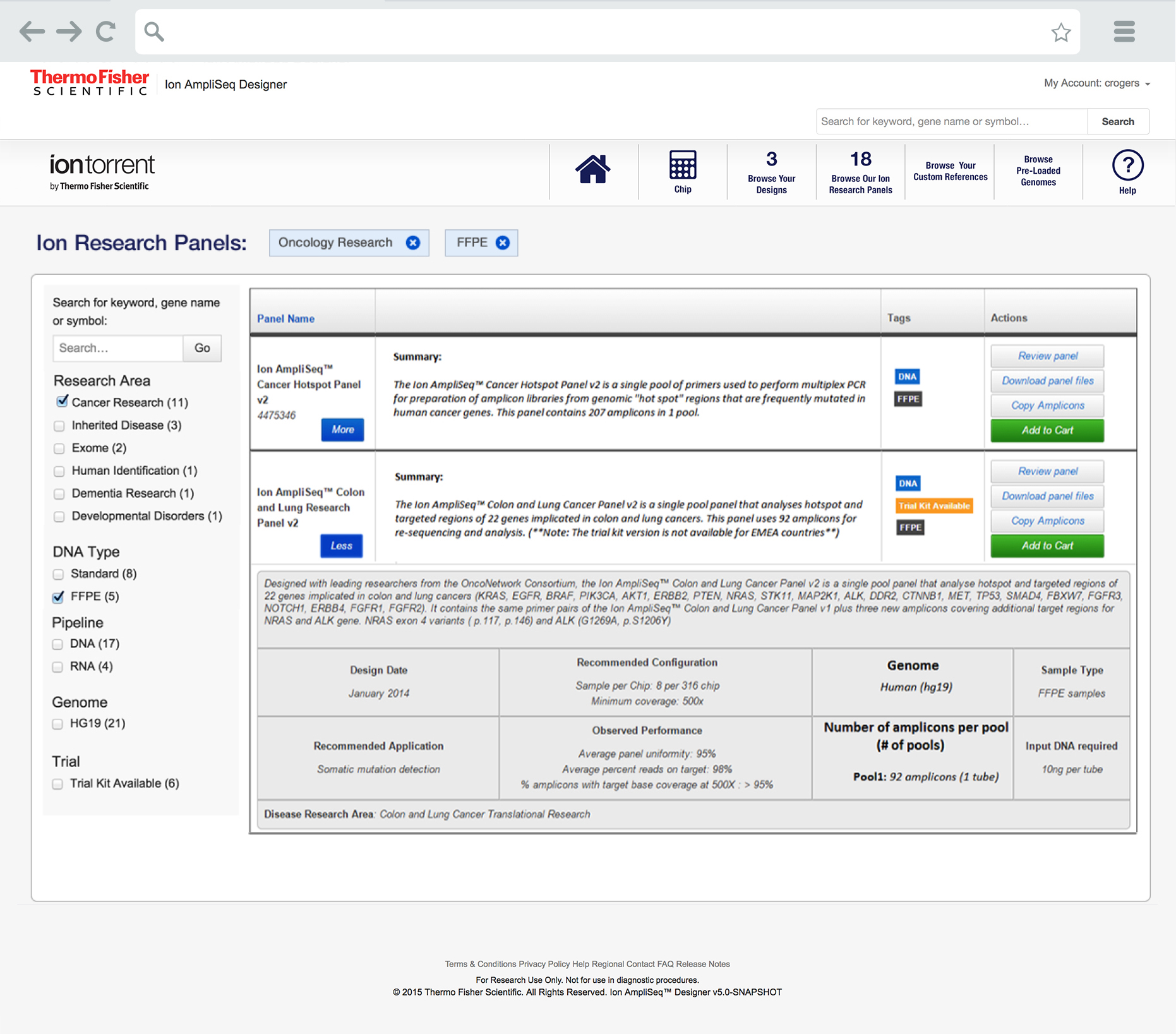
Task: Add Colon and Lung Panel to cart
Action: (x=1047, y=546)
